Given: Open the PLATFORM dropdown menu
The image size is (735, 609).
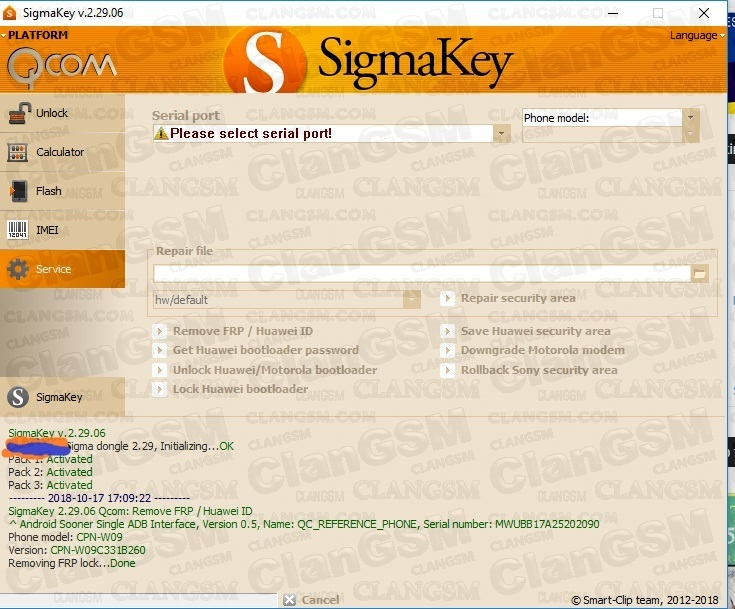Looking at the screenshot, I should coord(35,35).
